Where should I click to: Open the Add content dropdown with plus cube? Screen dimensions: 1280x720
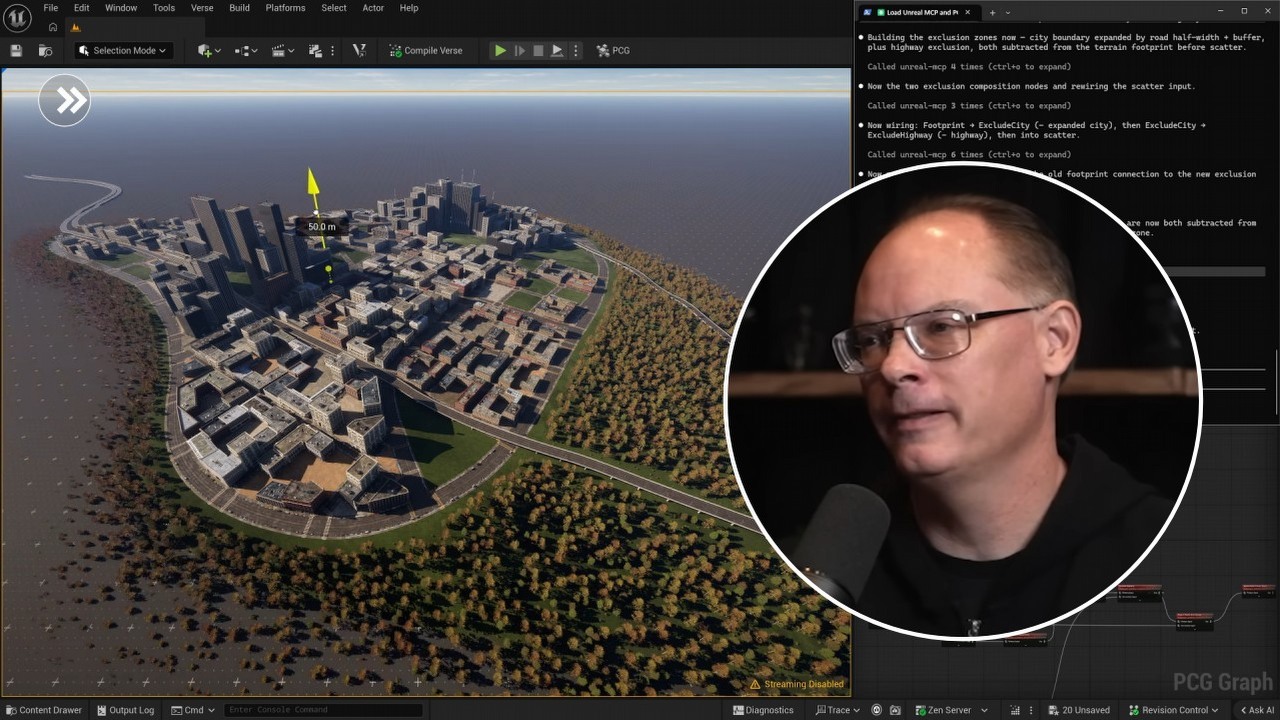209,50
